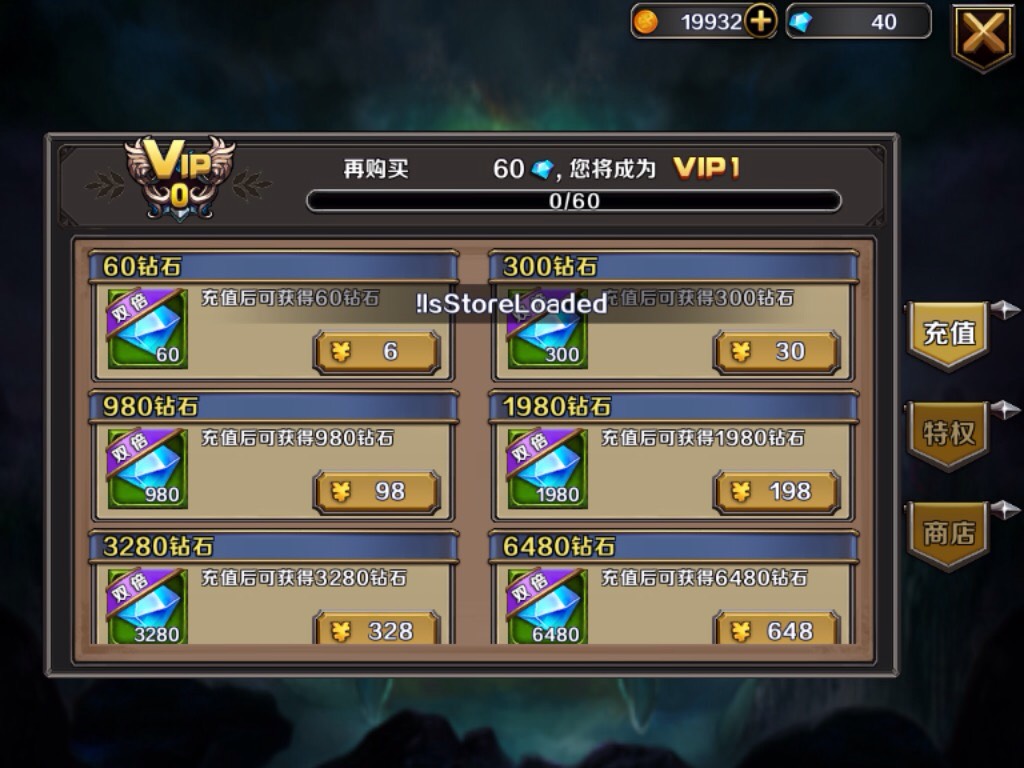Select the 1980 diamond pack icon
The height and width of the screenshot is (768, 1024).
point(547,468)
